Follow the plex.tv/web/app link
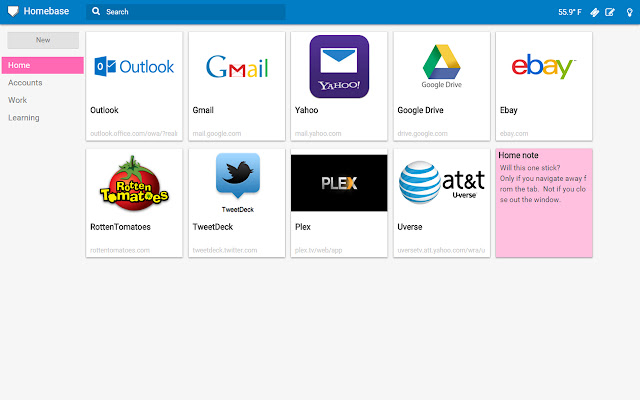The image size is (640, 400). [318, 250]
